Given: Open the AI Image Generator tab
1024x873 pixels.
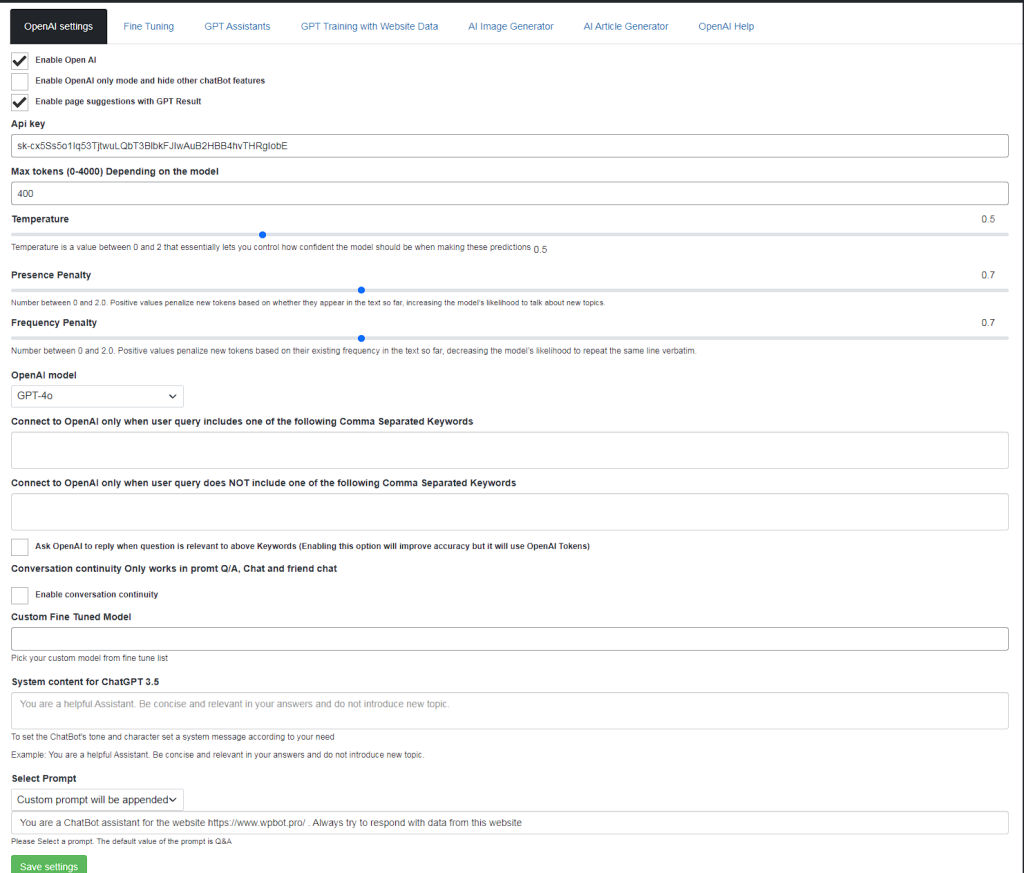Looking at the screenshot, I should pos(510,26).
